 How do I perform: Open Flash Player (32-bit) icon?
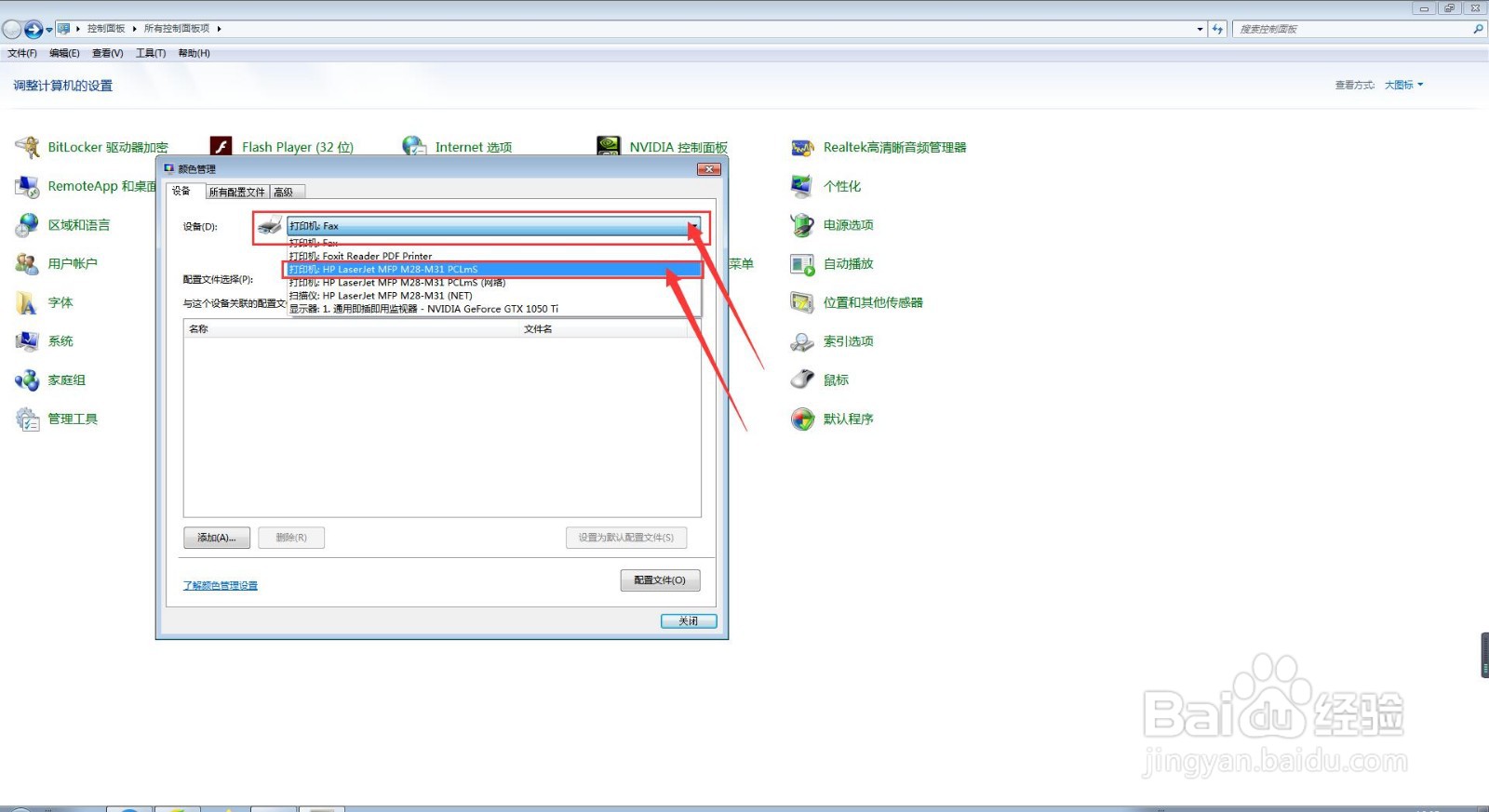(x=221, y=147)
